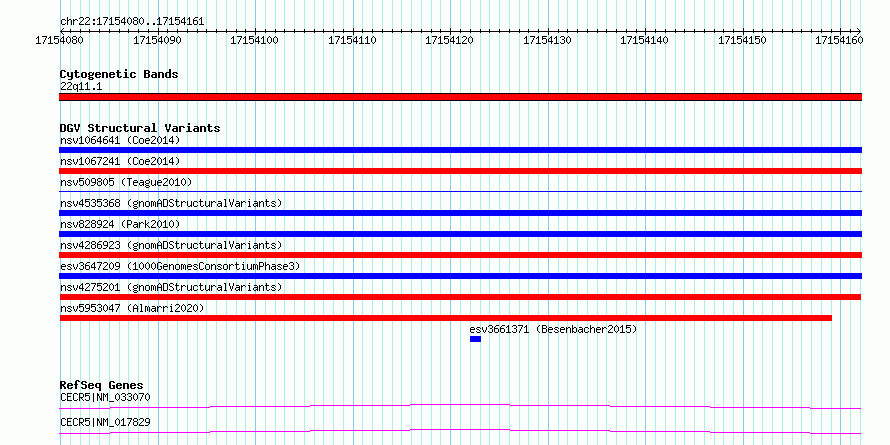Open variant nsv509805 (Teague2010) label

coord(126,182)
